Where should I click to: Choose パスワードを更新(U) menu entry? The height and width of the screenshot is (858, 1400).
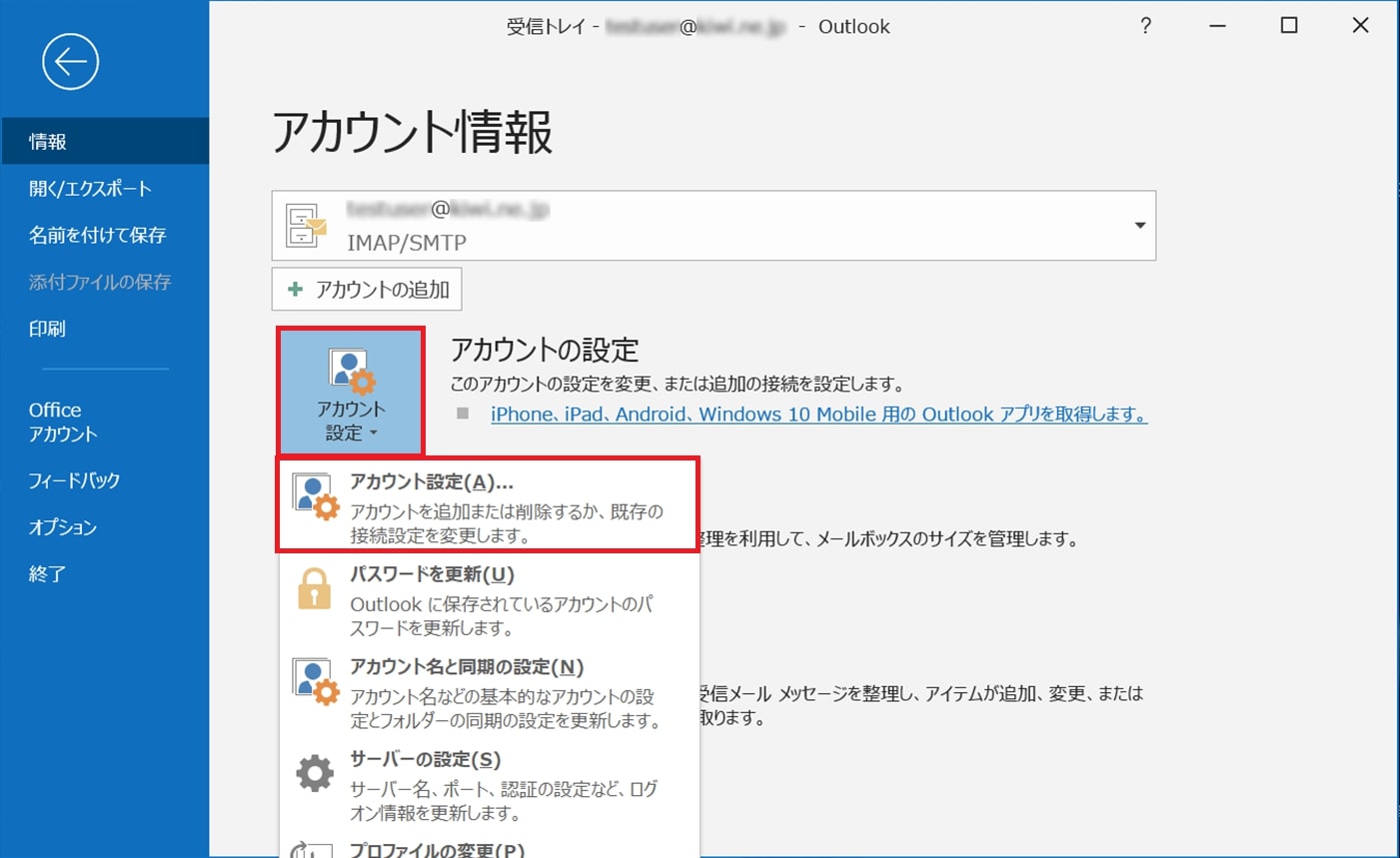point(490,599)
